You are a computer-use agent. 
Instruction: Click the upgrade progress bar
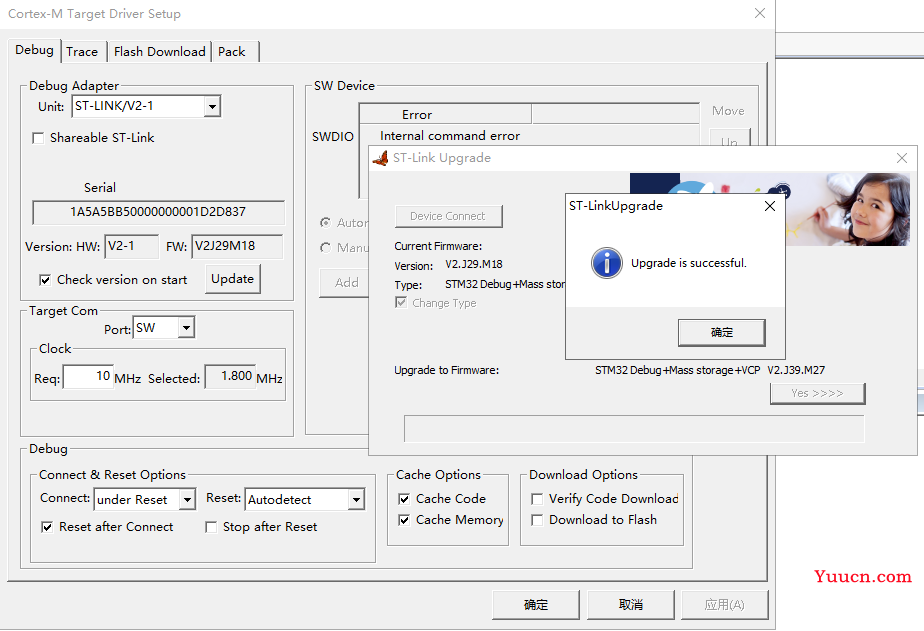(634, 428)
